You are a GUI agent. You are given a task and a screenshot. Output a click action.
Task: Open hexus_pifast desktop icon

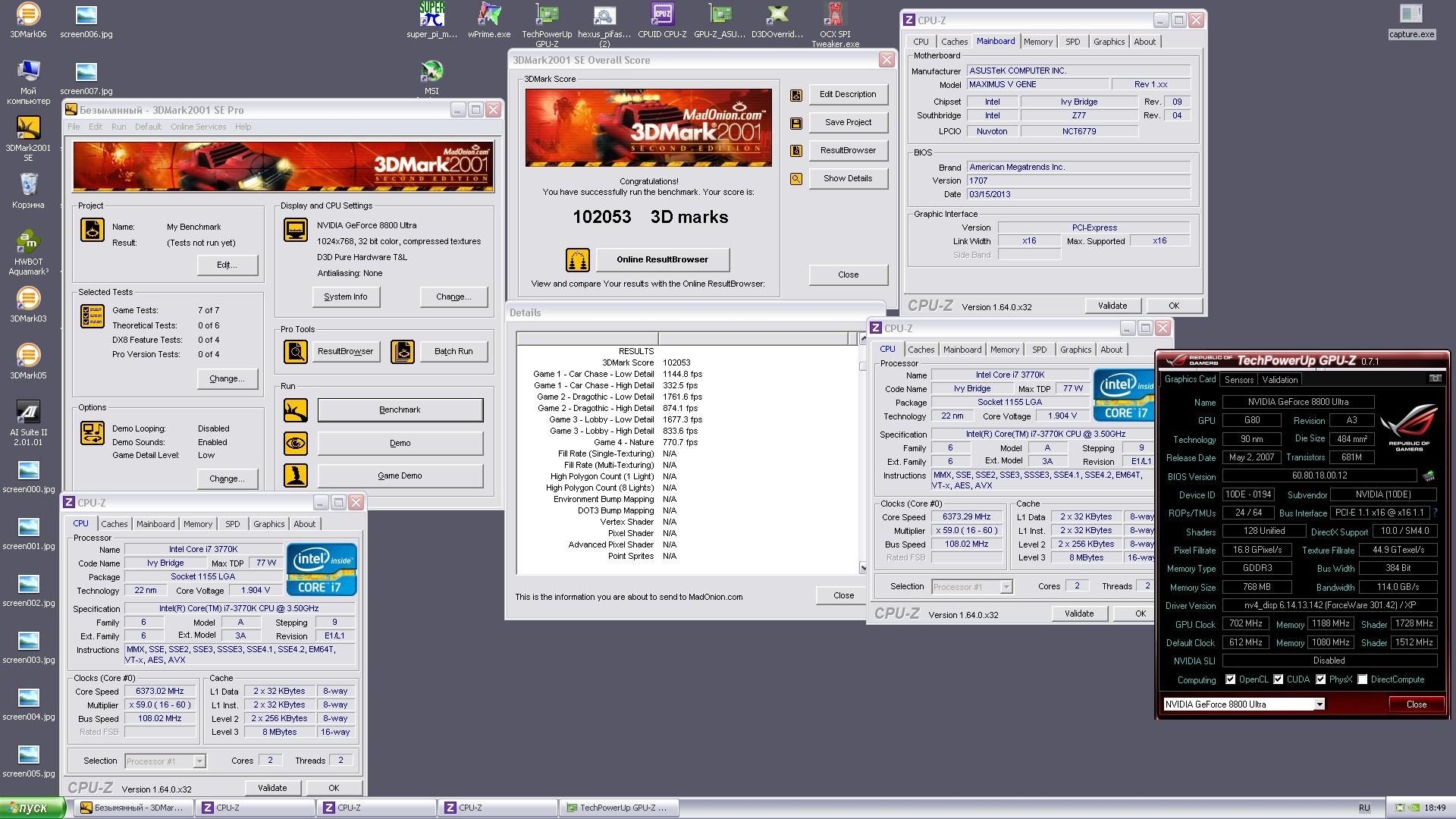pos(604,24)
